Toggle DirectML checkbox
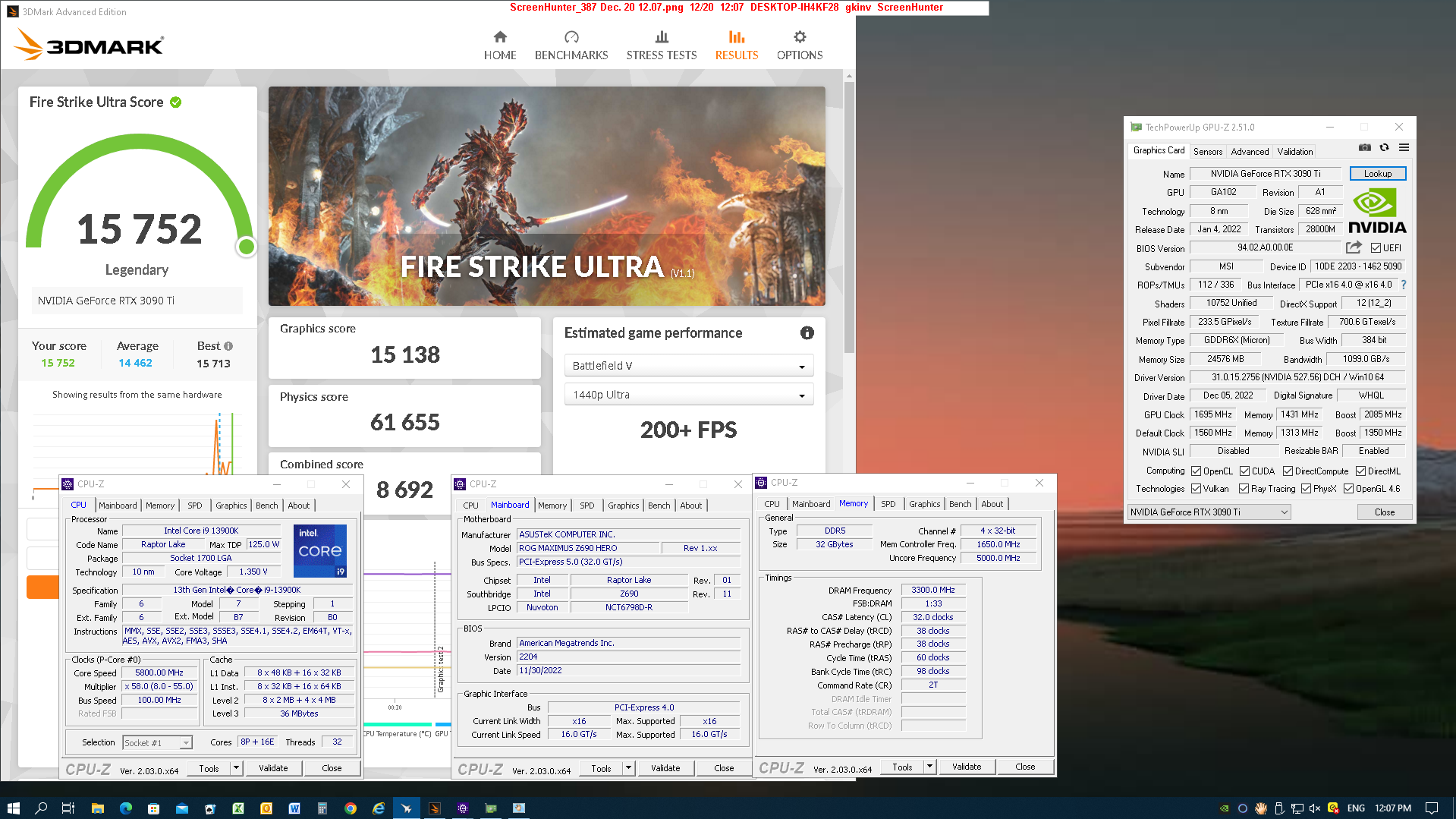Viewport: 1456px width, 819px height. click(x=1360, y=471)
